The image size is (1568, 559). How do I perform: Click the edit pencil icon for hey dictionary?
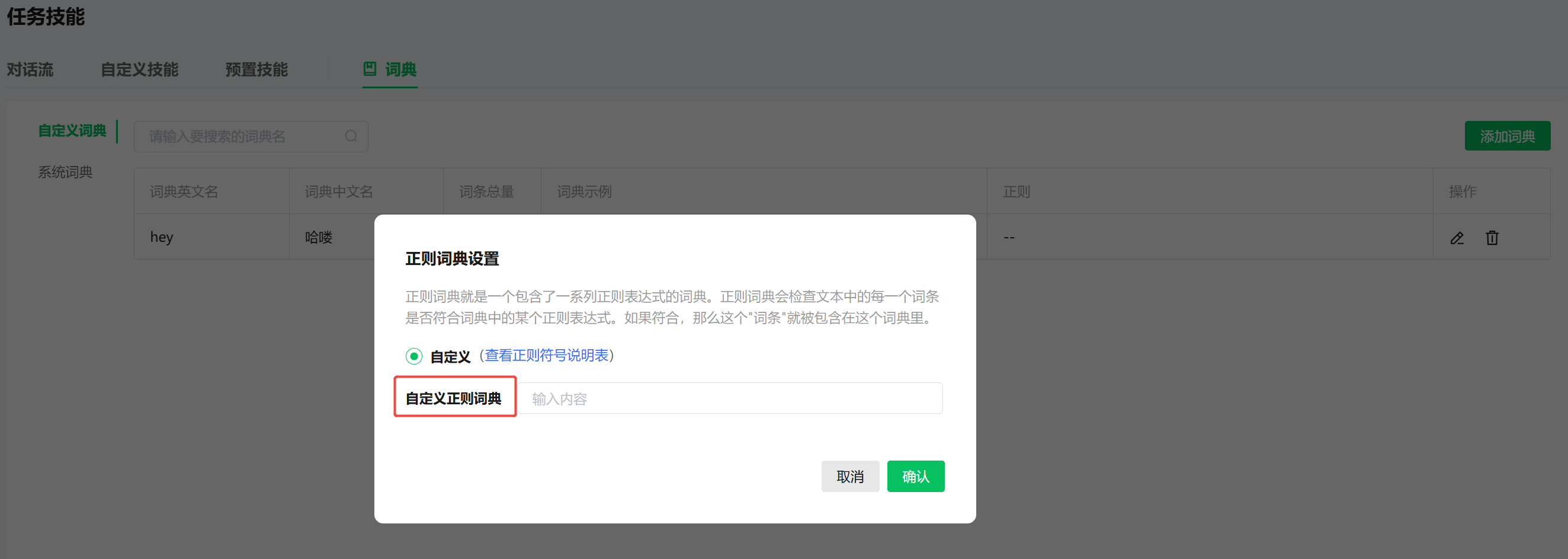1457,238
